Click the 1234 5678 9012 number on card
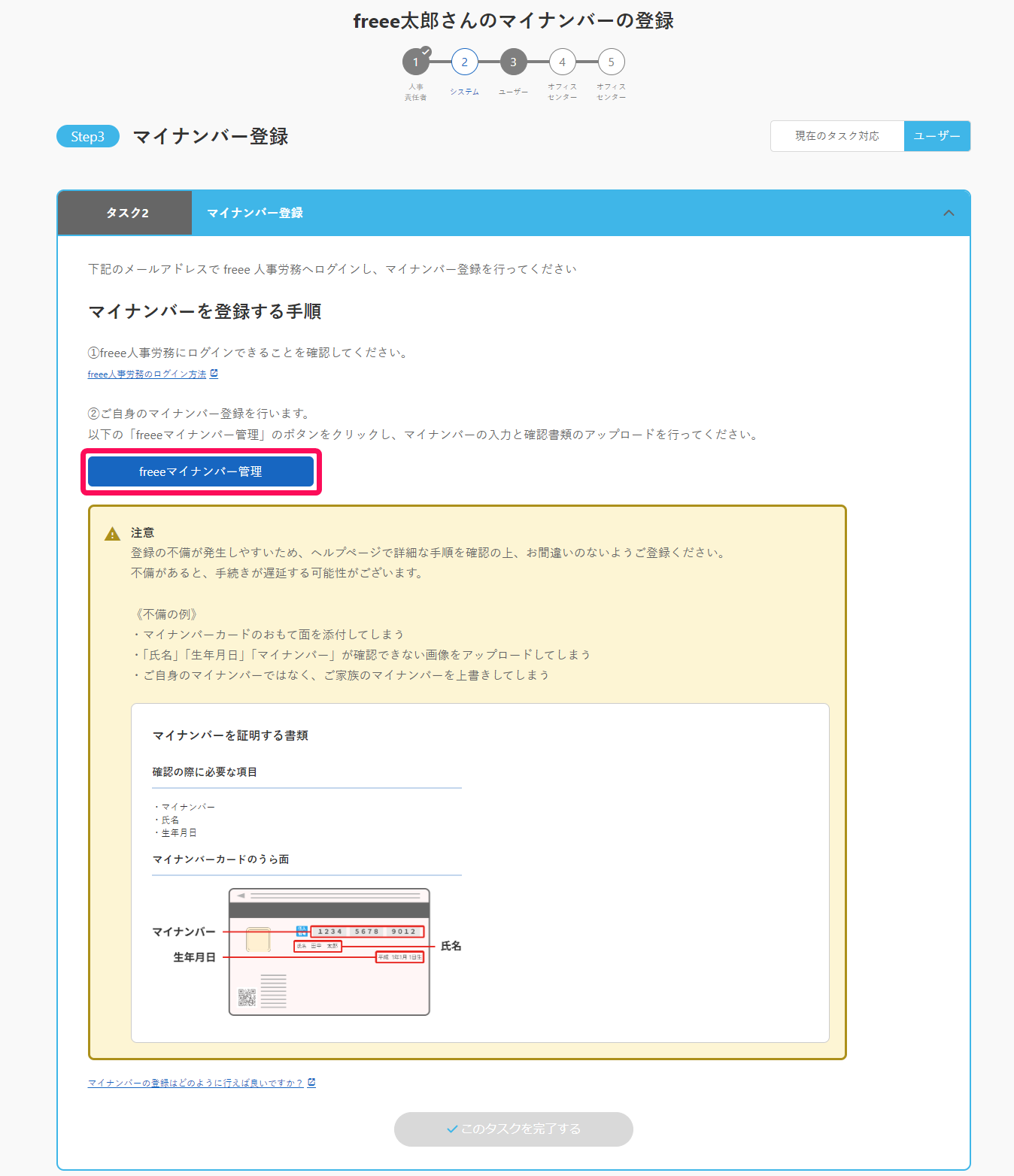The width and height of the screenshot is (1014, 1176). (366, 932)
